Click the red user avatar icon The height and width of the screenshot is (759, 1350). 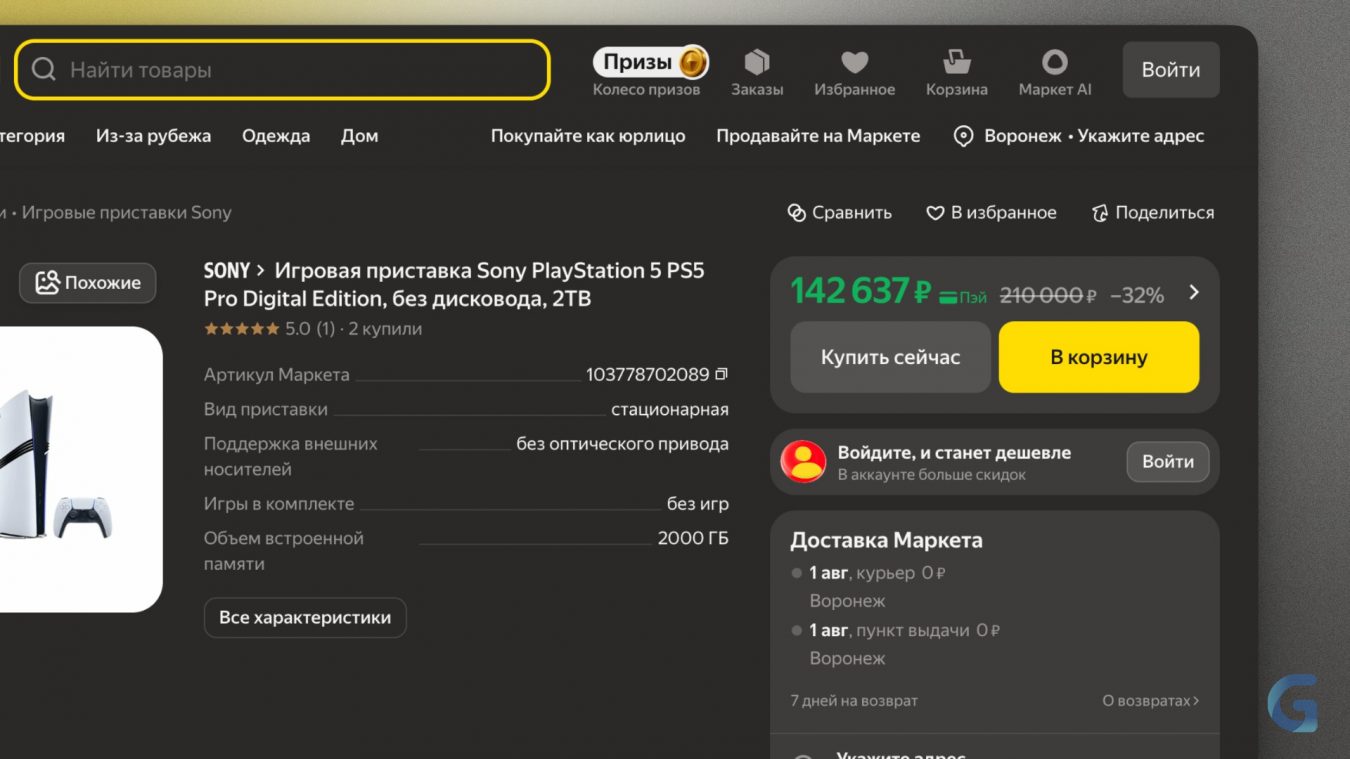[x=803, y=462]
